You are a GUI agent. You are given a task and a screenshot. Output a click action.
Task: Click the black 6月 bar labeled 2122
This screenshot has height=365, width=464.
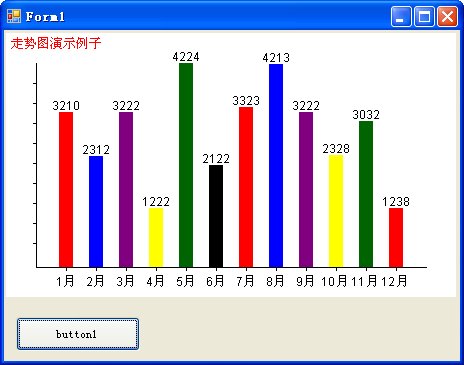click(216, 216)
